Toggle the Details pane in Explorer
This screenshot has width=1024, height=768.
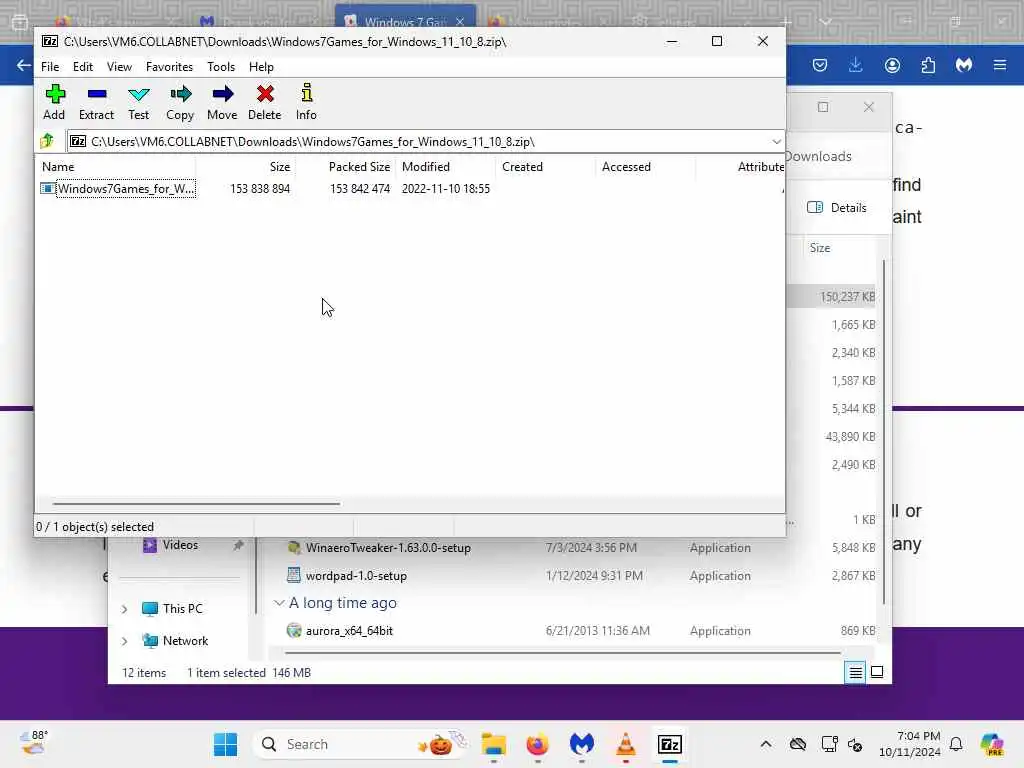(837, 208)
